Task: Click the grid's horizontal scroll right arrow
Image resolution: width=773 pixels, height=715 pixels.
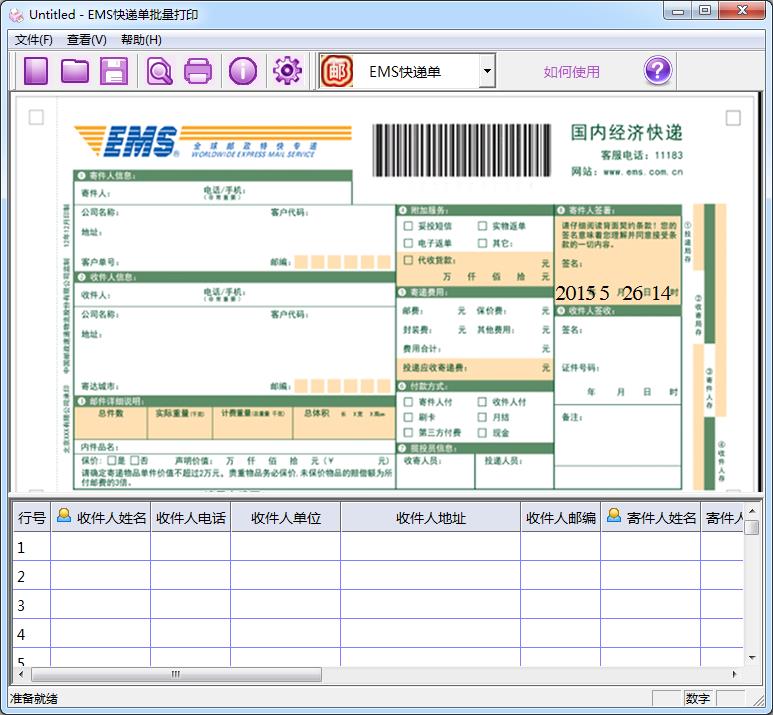Action: tap(735, 674)
